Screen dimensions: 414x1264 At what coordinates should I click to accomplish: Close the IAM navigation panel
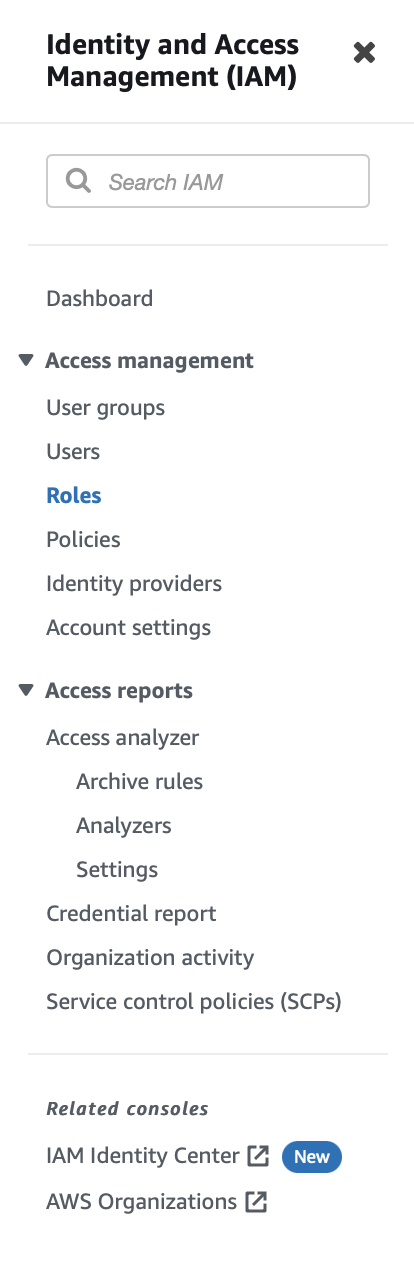click(x=364, y=53)
